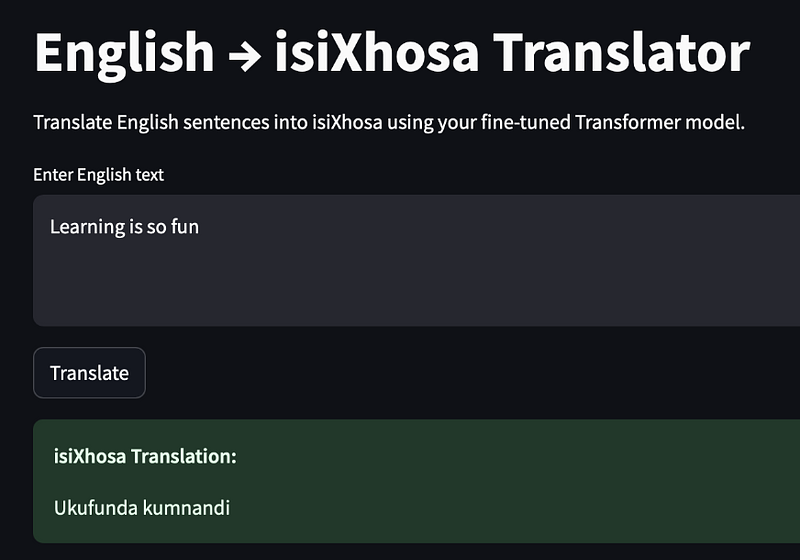Click the arrow symbol in the page title
Screen dimensions: 800x560
(x=244, y=54)
